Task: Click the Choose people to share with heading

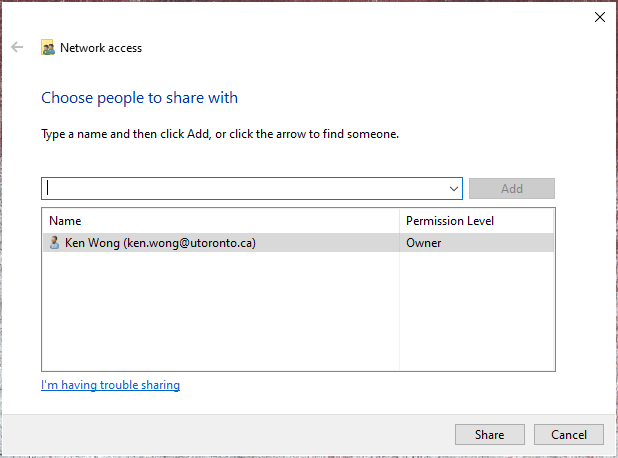Action: pos(140,98)
